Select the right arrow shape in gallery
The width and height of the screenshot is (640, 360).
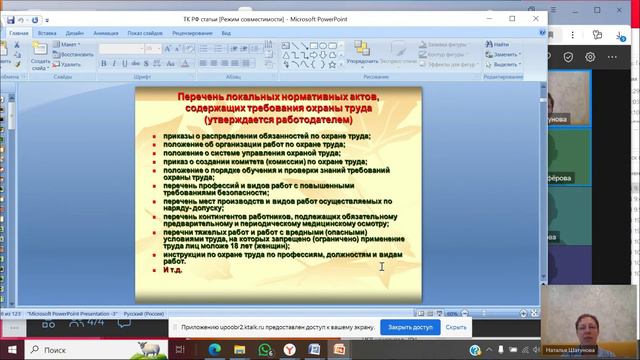click(x=313, y=55)
